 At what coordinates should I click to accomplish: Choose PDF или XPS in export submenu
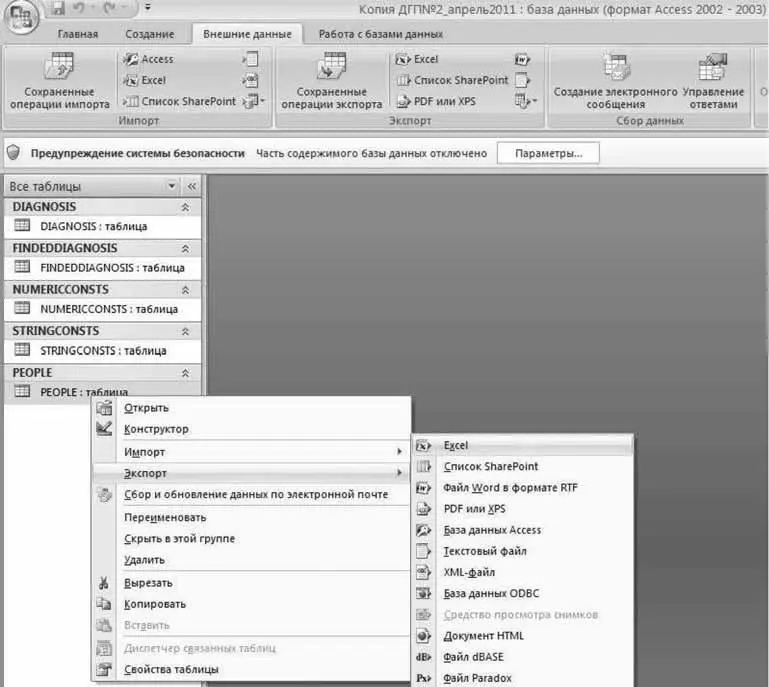point(523,509)
